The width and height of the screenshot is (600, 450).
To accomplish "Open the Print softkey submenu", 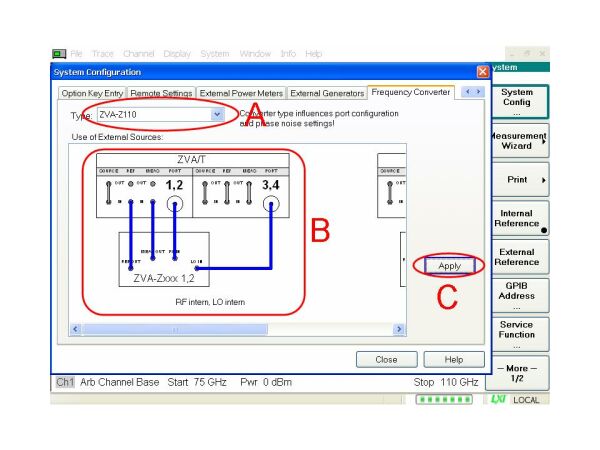I will pyautogui.click(x=519, y=179).
